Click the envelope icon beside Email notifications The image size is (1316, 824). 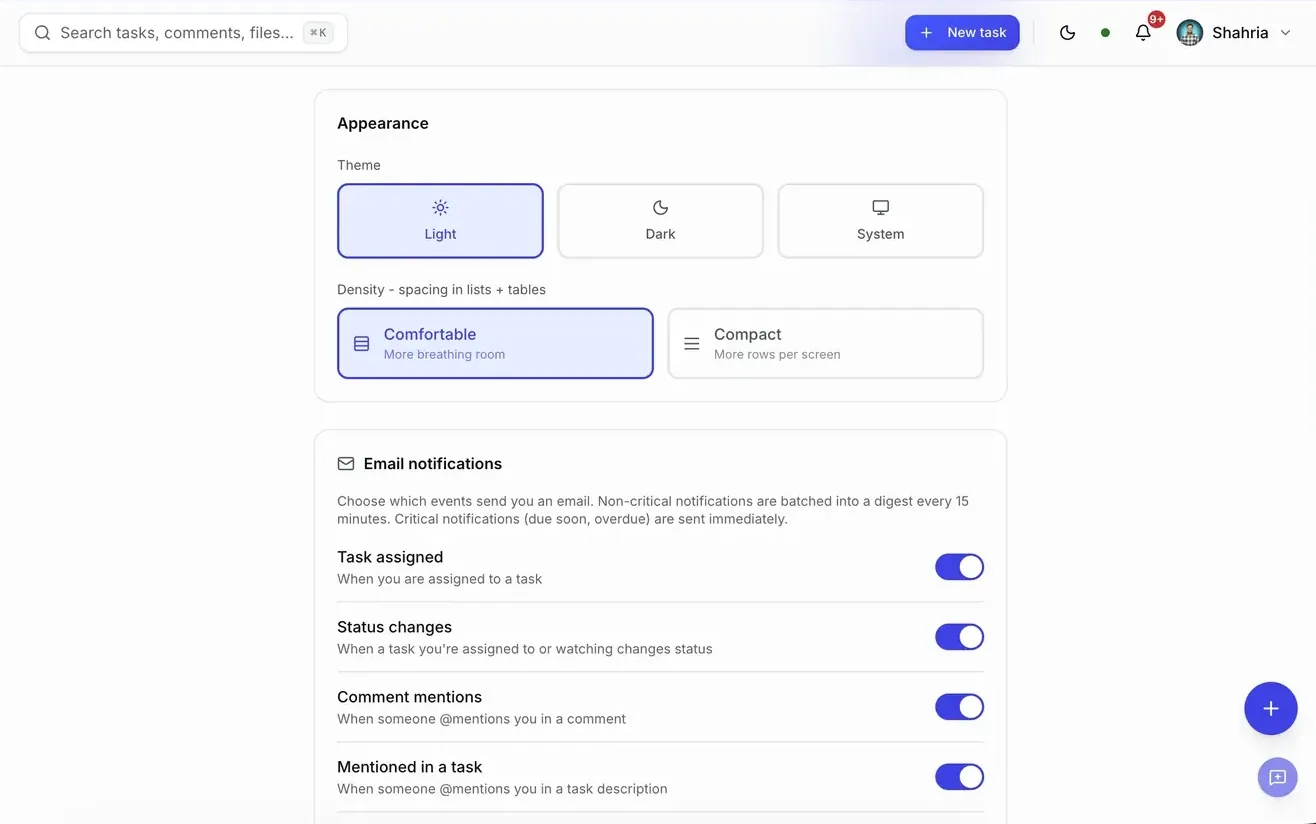pyautogui.click(x=346, y=464)
